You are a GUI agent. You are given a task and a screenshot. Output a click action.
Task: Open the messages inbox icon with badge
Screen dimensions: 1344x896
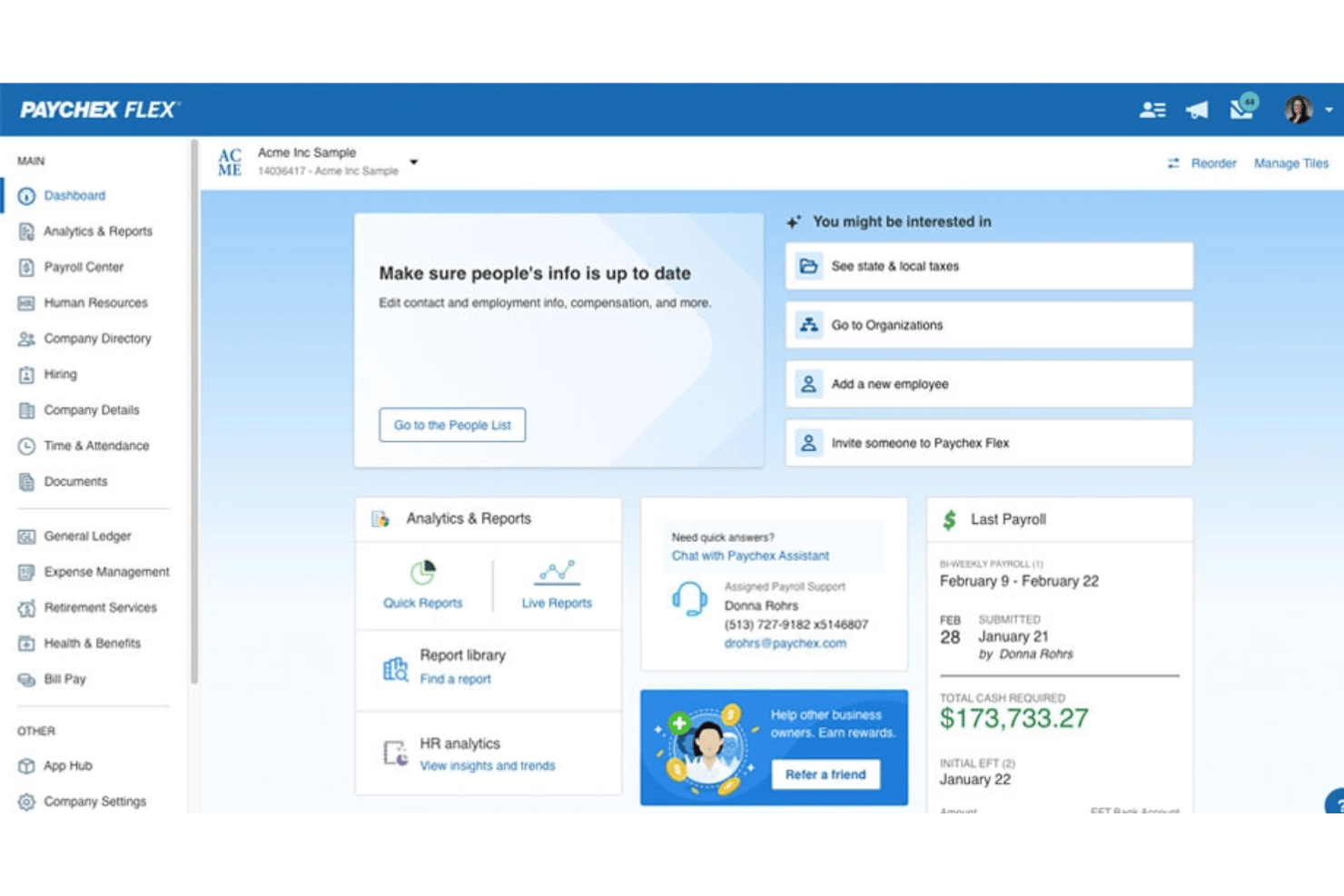click(1243, 107)
